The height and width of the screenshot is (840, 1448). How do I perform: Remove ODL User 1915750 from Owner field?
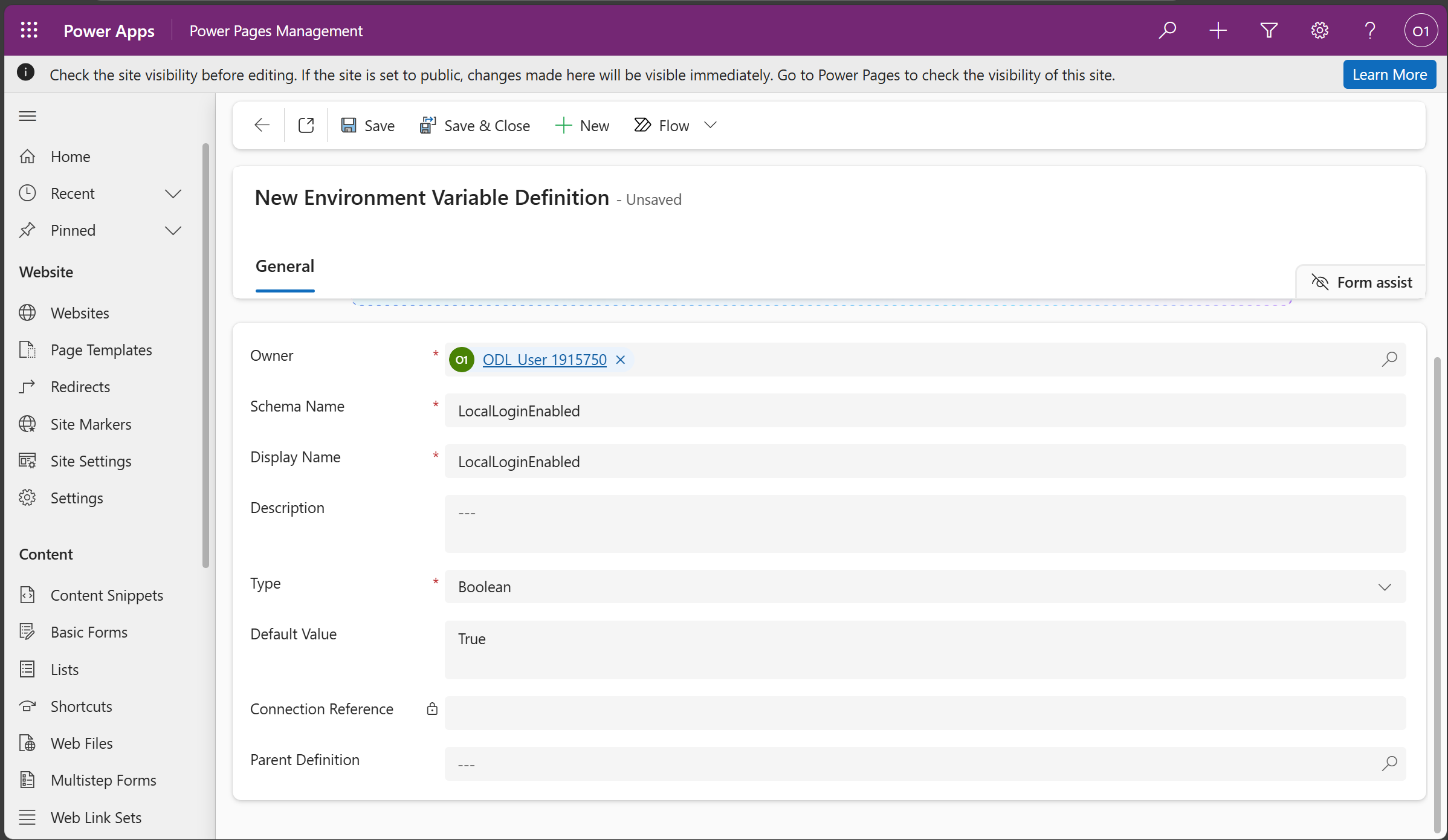[x=620, y=359]
